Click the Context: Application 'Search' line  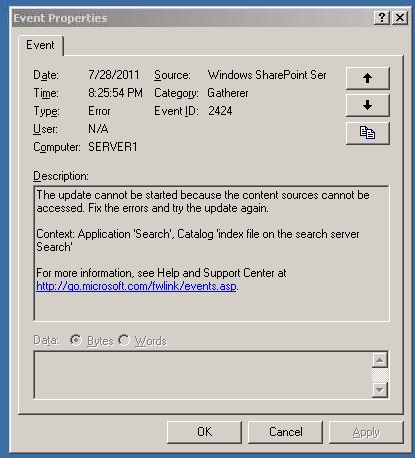(198, 234)
